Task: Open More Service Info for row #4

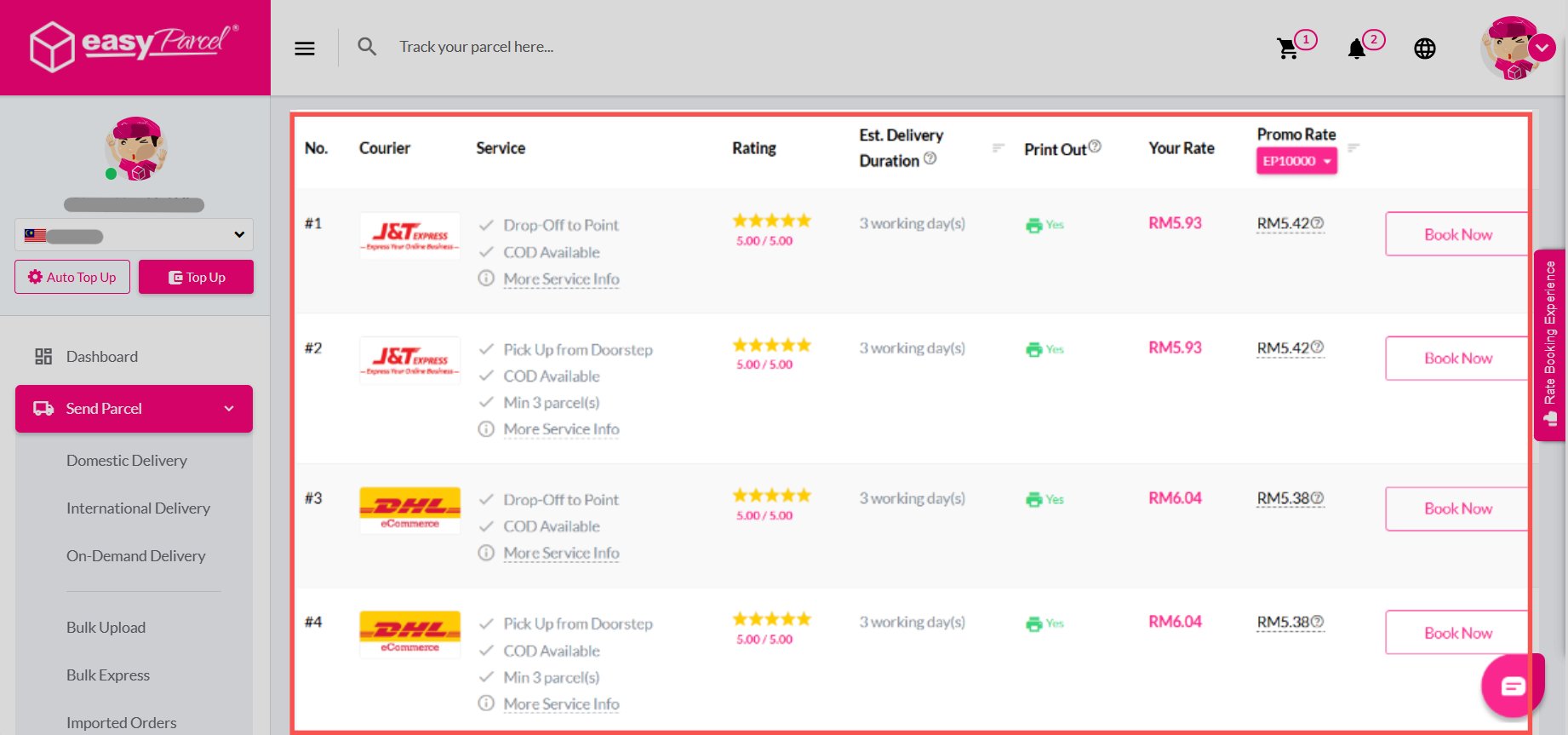Action: coord(561,704)
